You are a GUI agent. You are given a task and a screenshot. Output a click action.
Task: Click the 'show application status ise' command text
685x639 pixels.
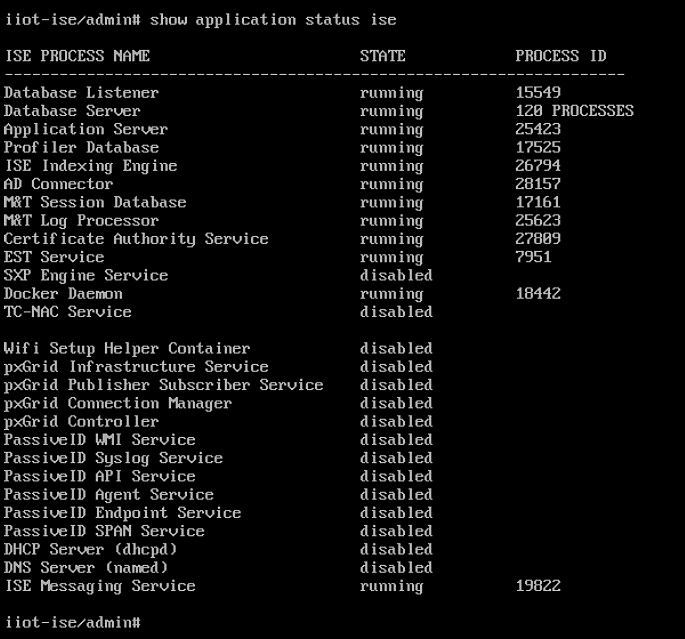tap(273, 20)
